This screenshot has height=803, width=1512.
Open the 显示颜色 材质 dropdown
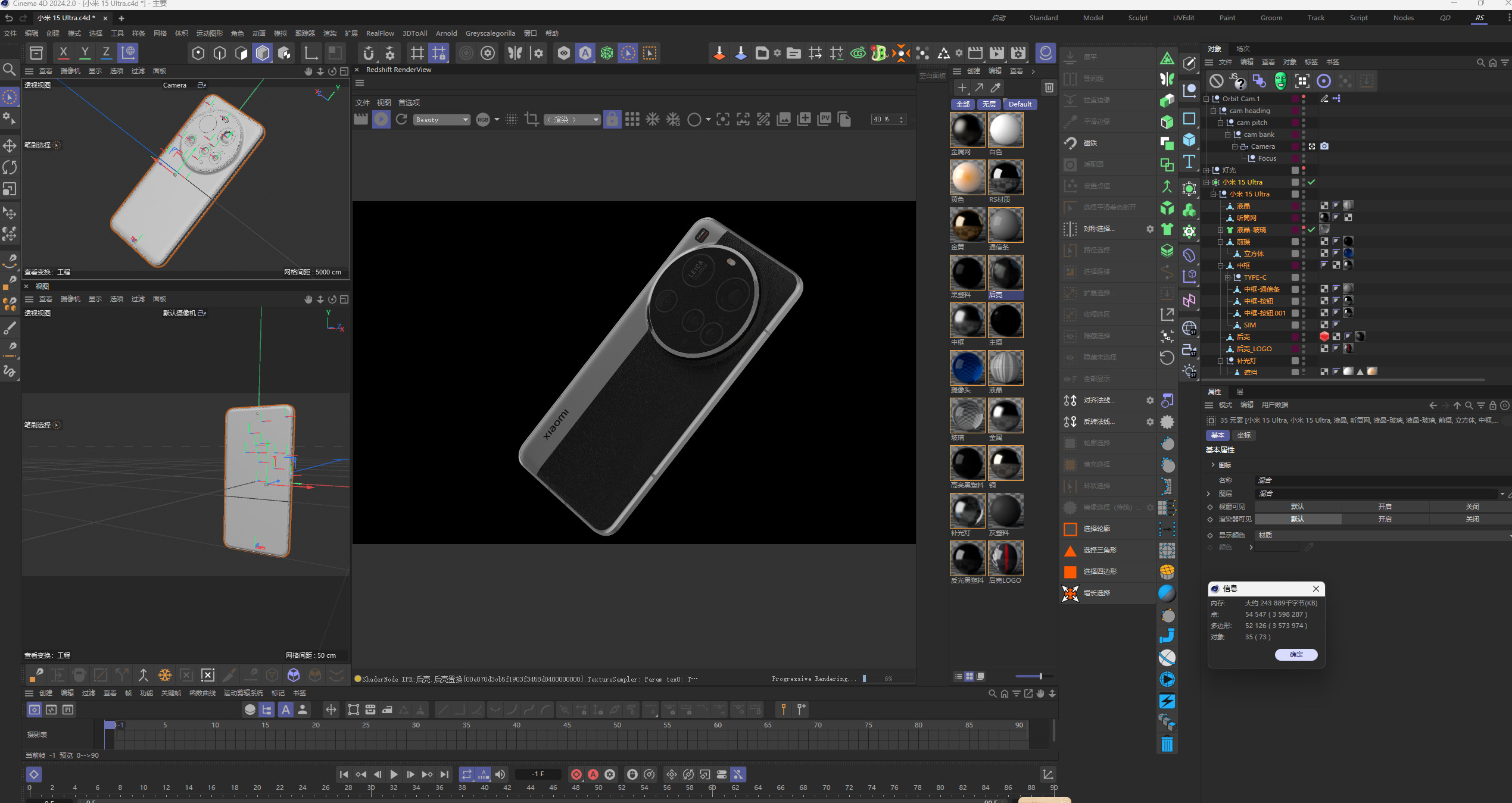pos(1382,535)
